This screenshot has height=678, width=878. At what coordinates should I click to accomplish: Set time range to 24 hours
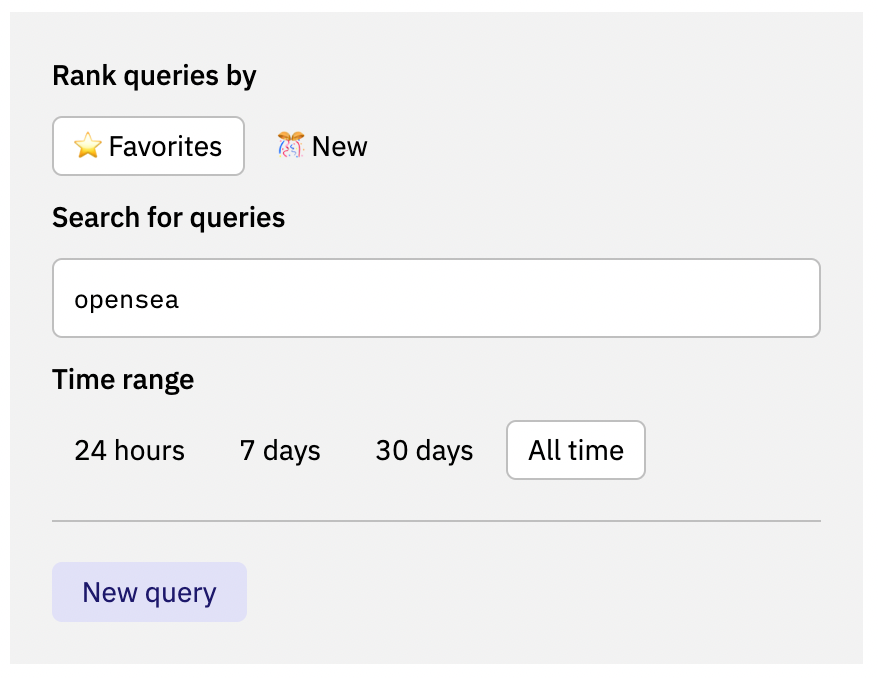pyautogui.click(x=129, y=451)
